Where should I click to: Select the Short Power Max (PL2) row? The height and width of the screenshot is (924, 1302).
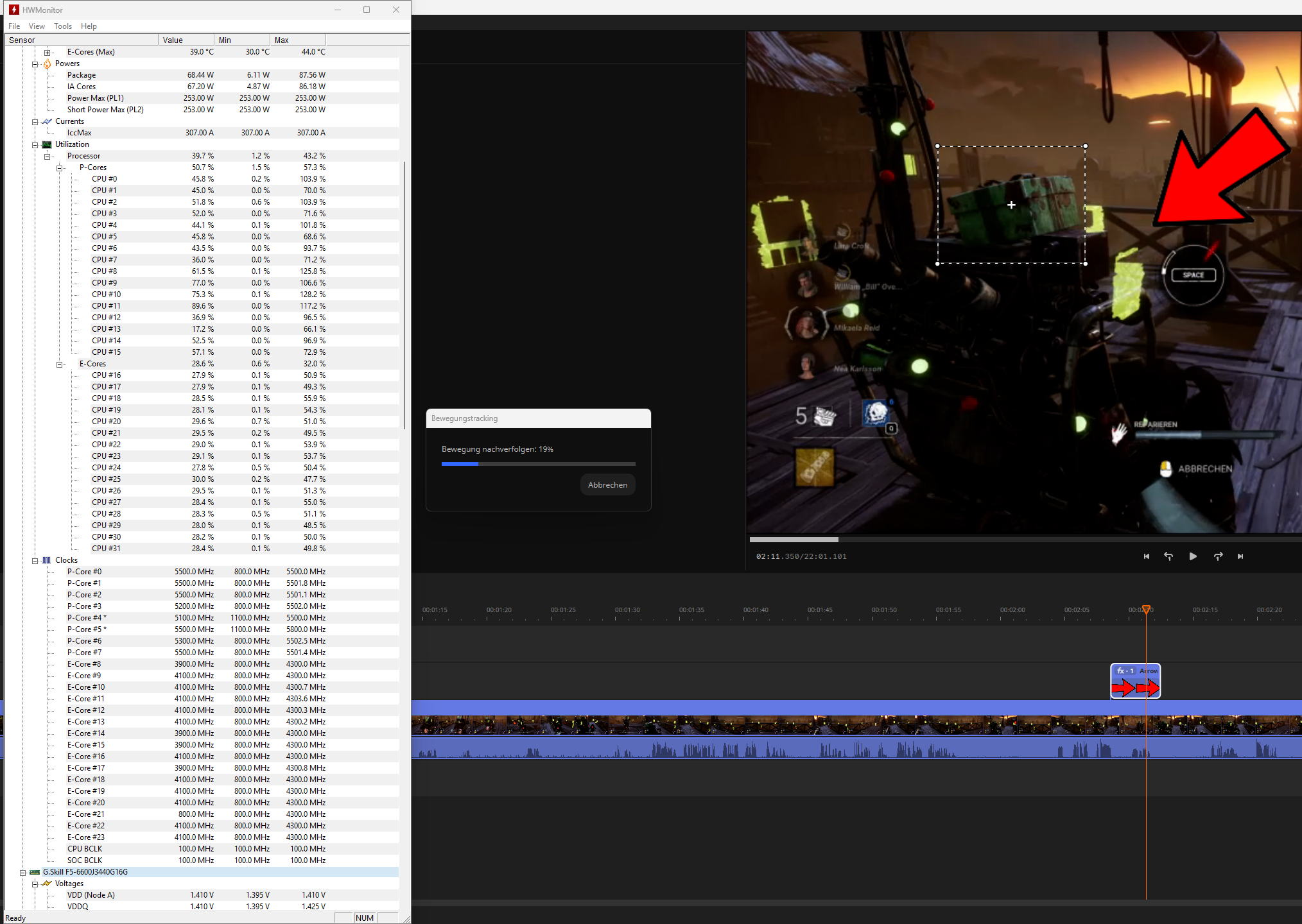click(x=202, y=110)
